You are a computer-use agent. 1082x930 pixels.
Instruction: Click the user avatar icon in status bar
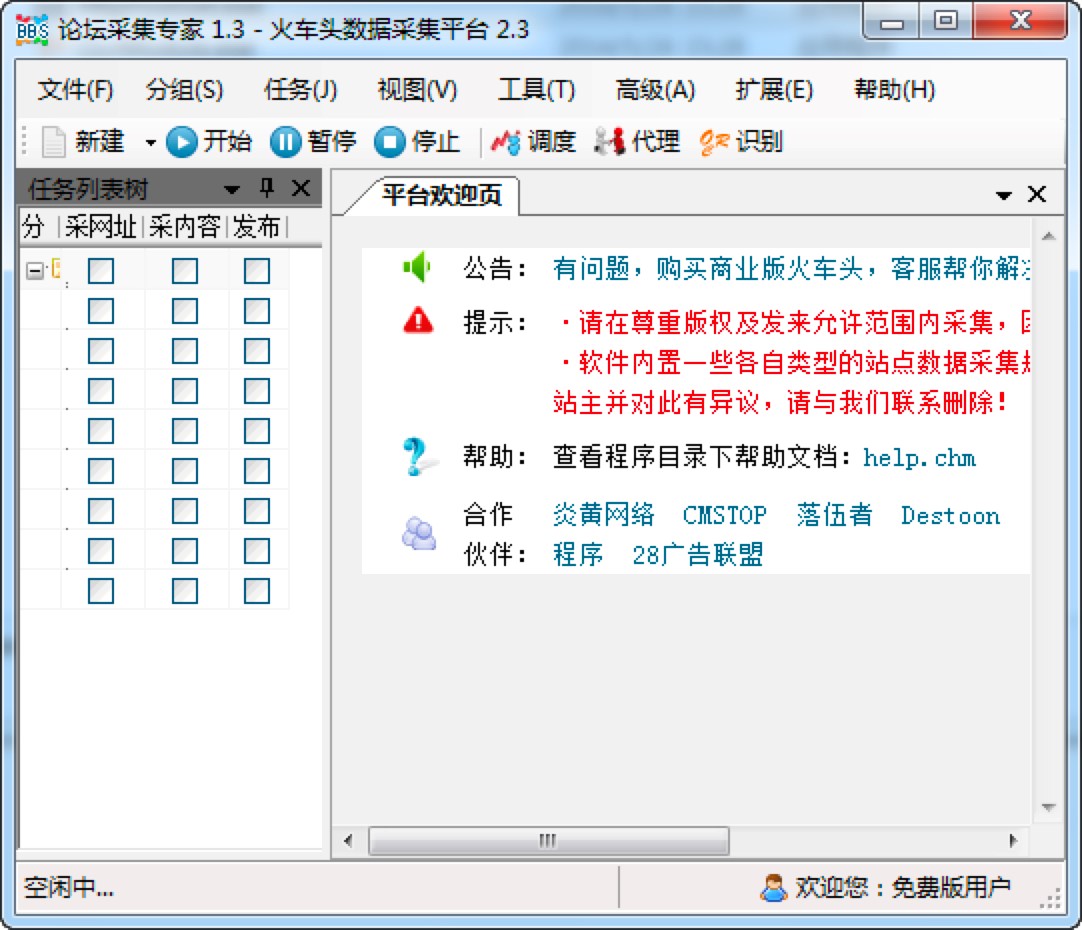[774, 887]
